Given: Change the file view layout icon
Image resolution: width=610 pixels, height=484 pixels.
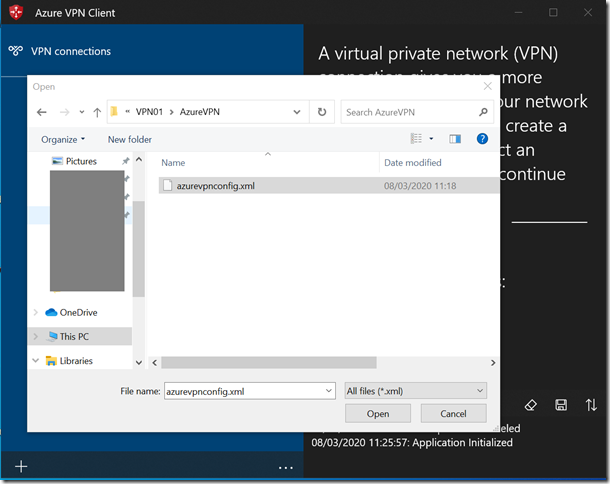Looking at the screenshot, I should (x=416, y=139).
